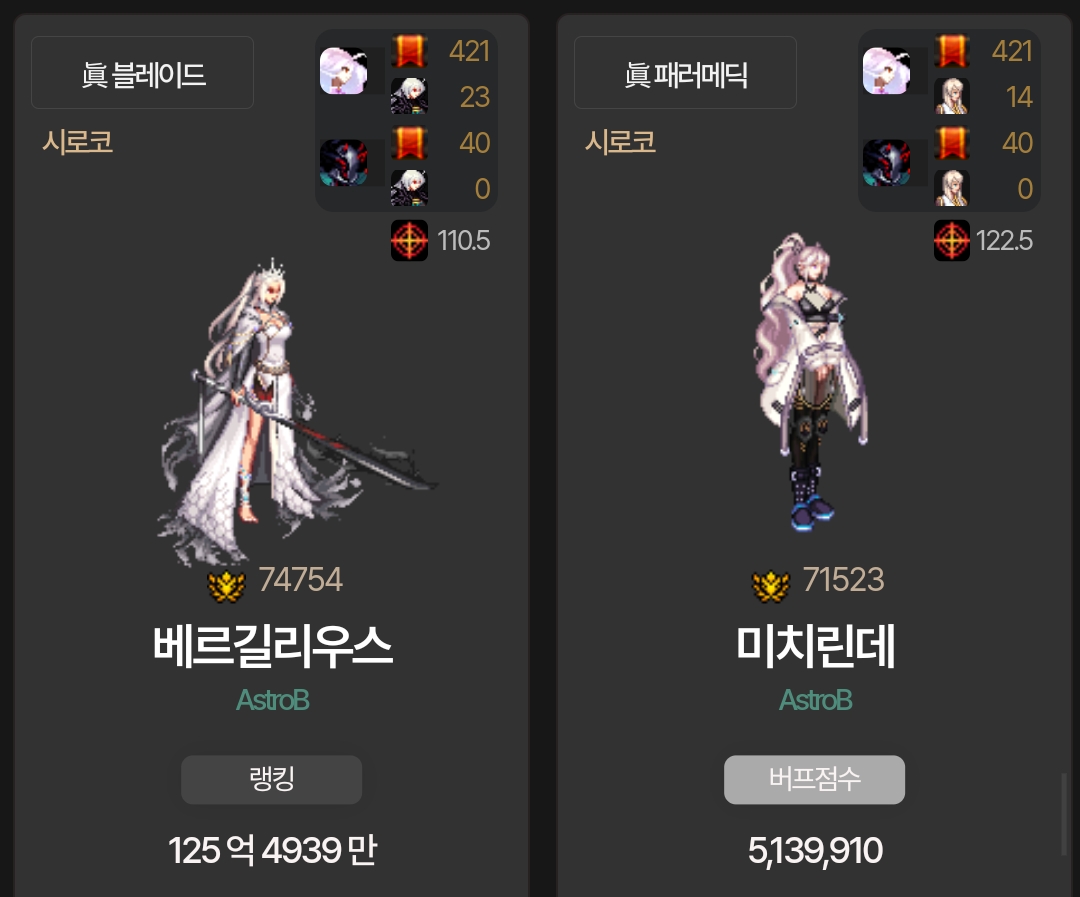Click the dark helmet raid icon in left card

click(x=344, y=163)
